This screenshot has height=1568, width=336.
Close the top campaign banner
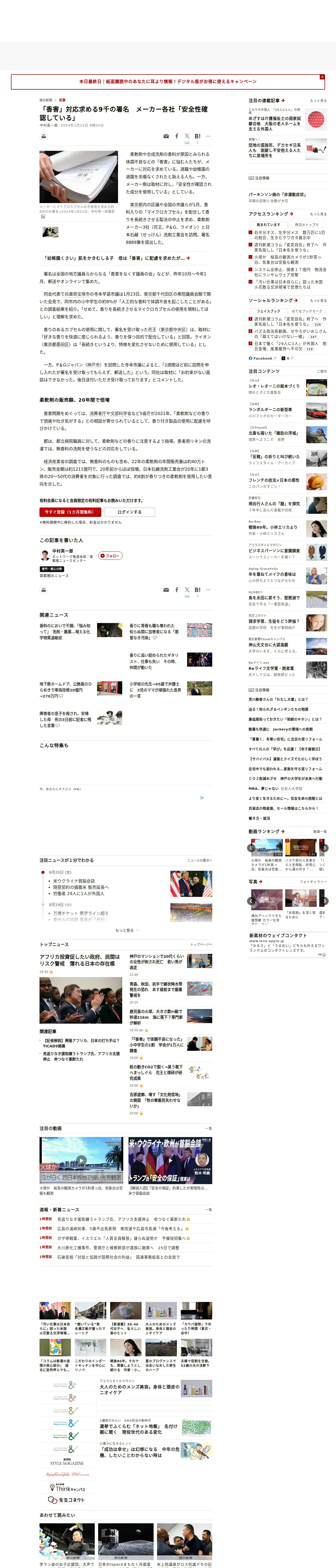(x=322, y=77)
